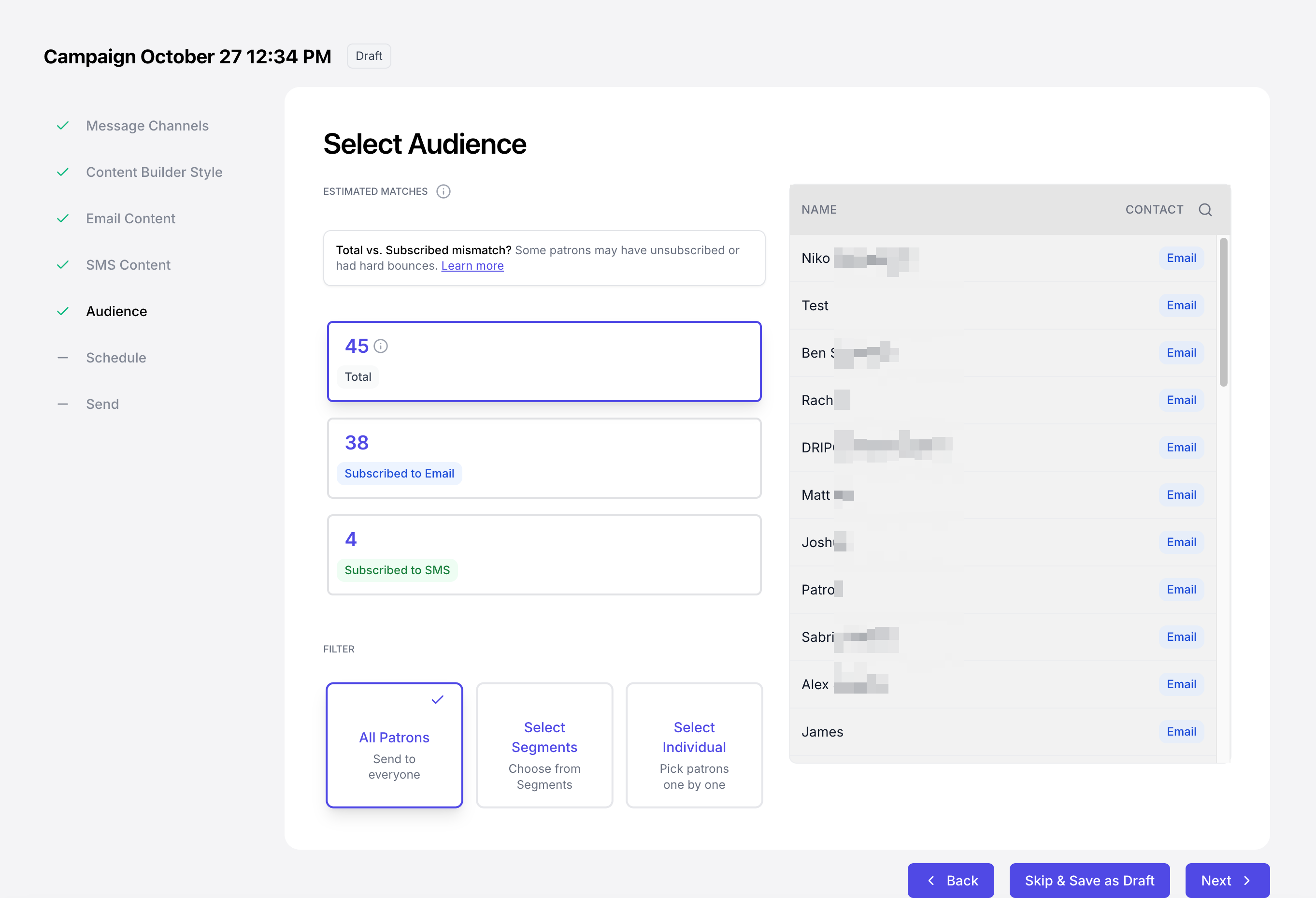This screenshot has height=898, width=1316.
Task: Click the patron list scrollbar thumb
Action: [1223, 312]
